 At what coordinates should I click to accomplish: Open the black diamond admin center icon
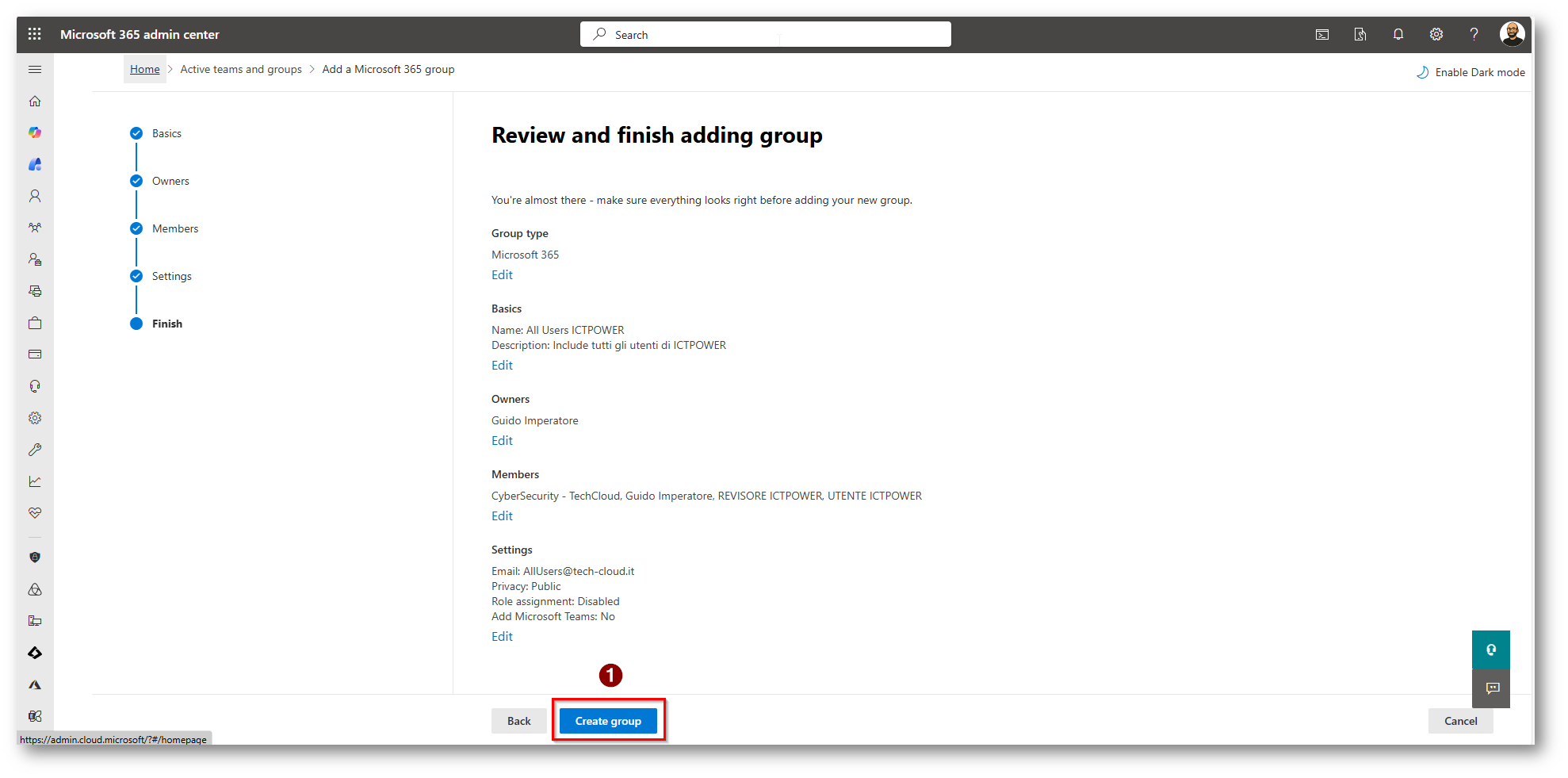(x=35, y=653)
